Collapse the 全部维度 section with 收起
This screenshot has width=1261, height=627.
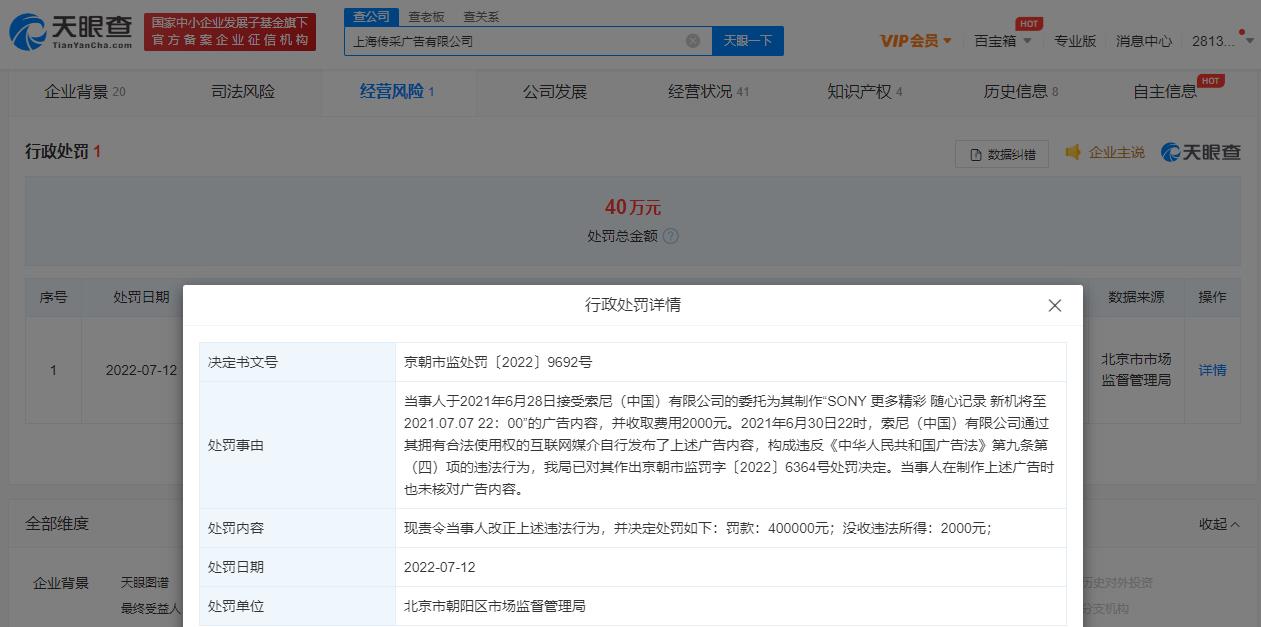click(x=1219, y=524)
